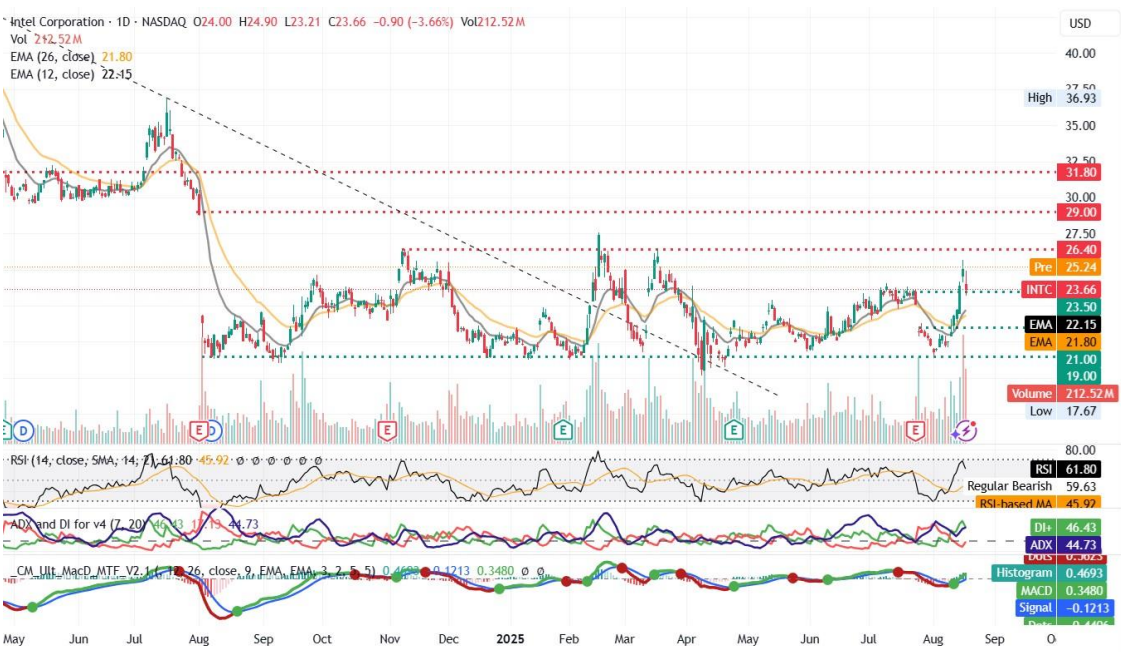Open the earnings marker above November 2024

(x=387, y=430)
